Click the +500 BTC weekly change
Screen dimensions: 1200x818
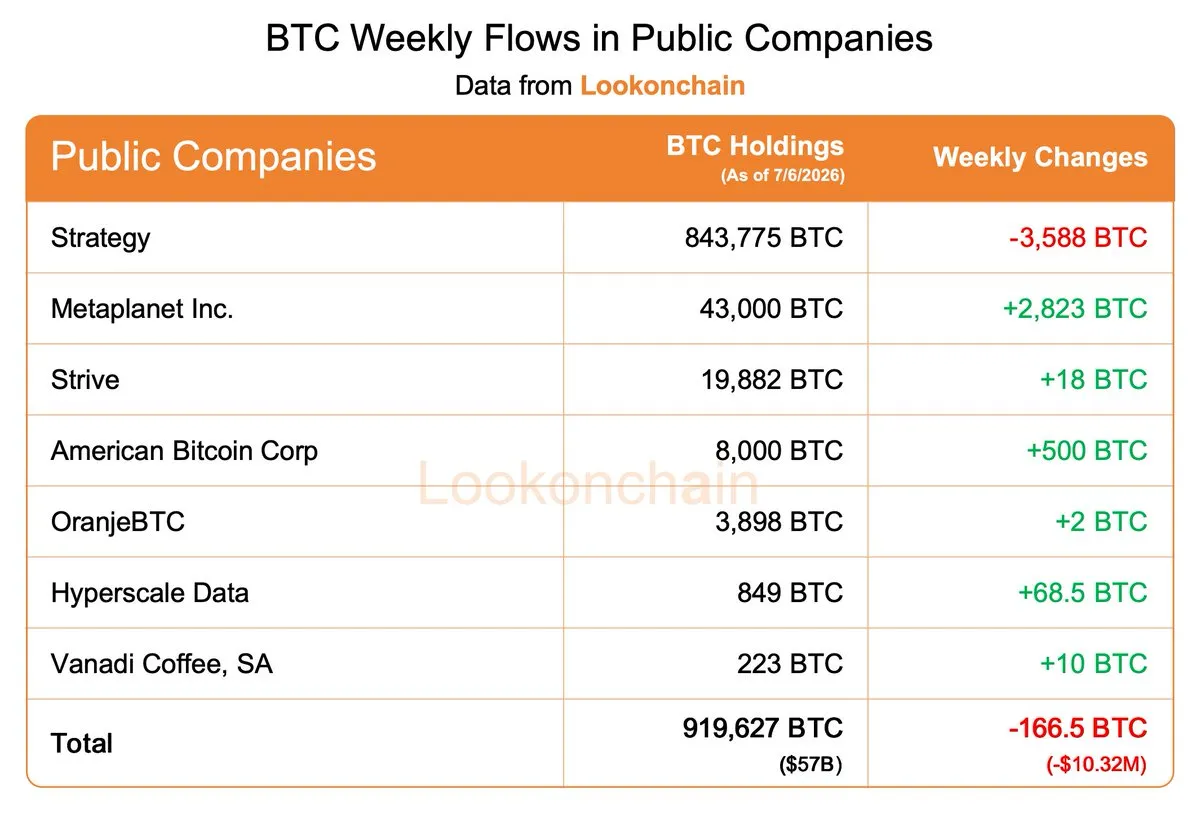click(1087, 451)
